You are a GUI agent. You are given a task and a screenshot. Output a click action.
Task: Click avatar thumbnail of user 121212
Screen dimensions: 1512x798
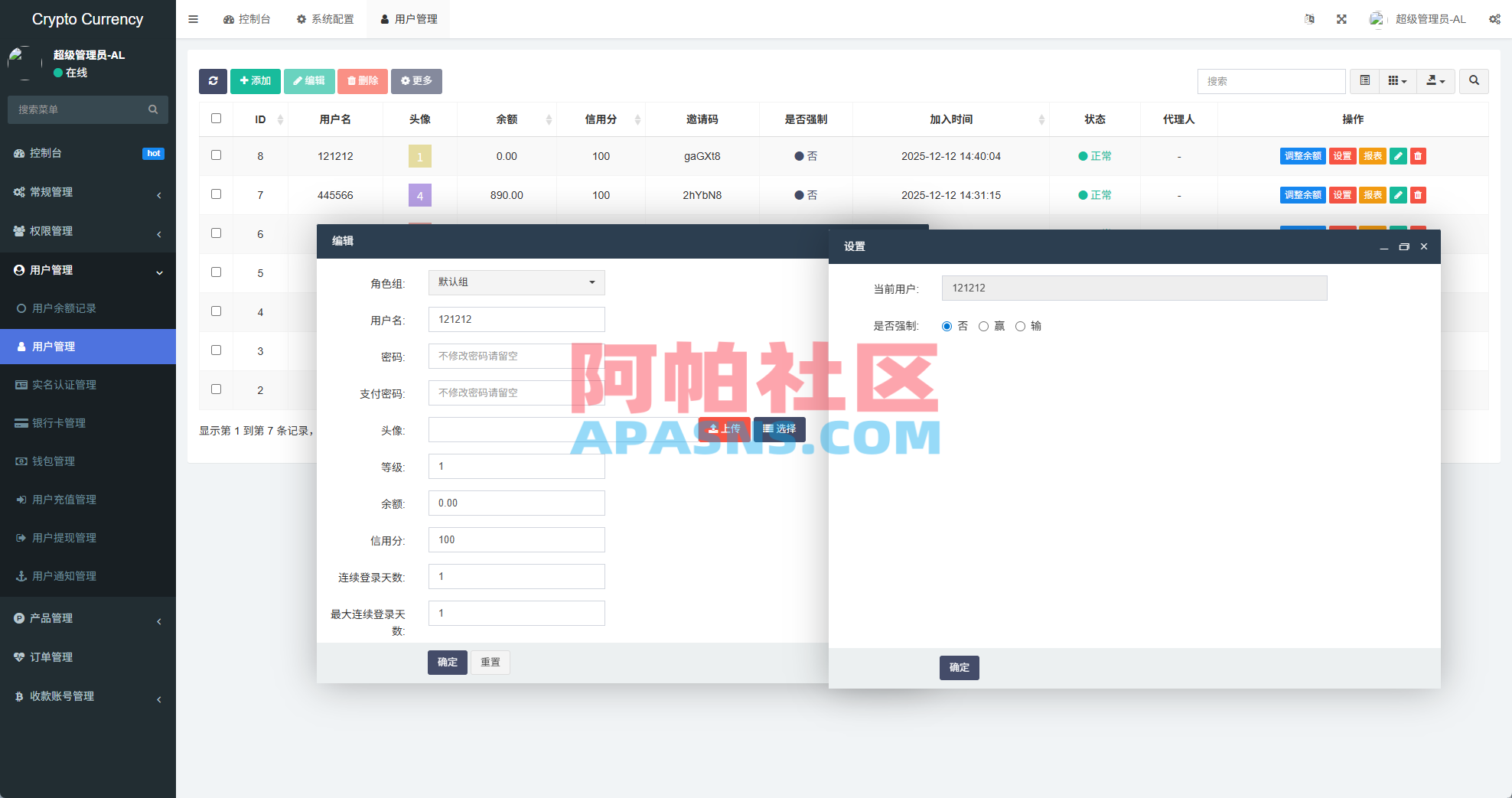point(420,156)
